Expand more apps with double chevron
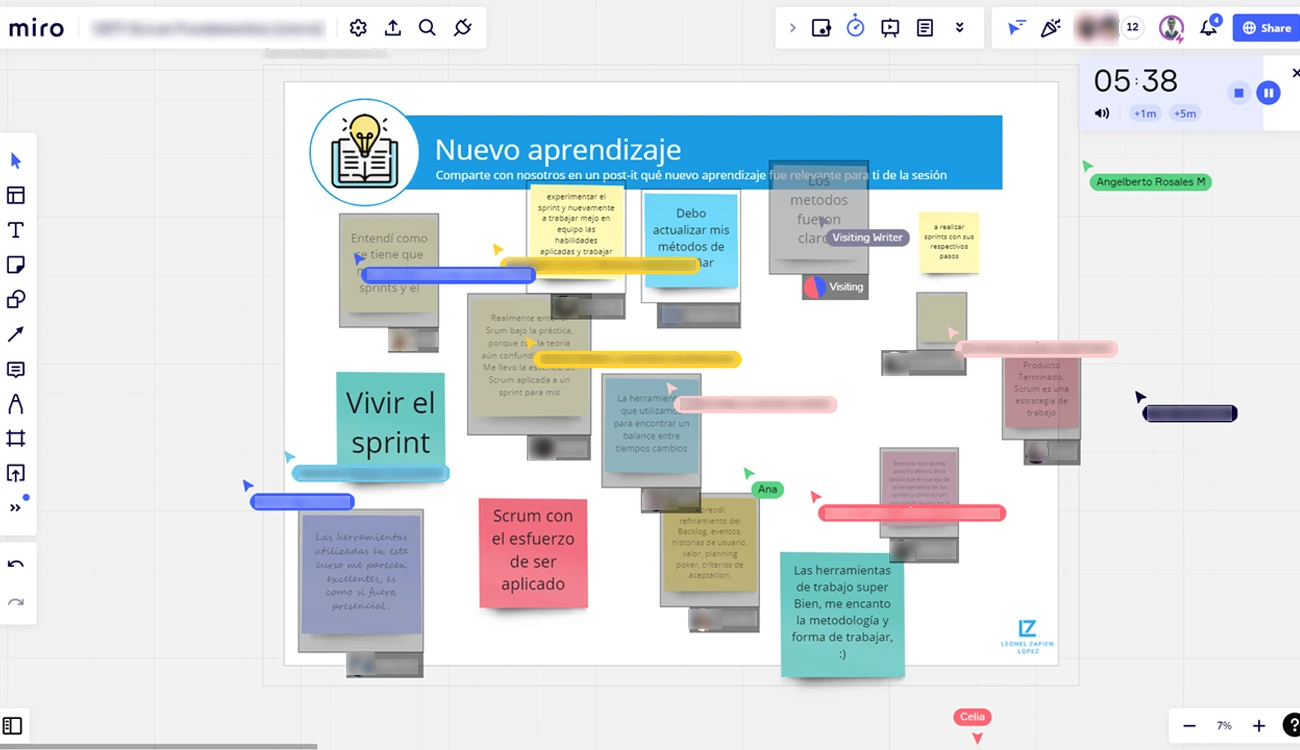 tap(960, 28)
